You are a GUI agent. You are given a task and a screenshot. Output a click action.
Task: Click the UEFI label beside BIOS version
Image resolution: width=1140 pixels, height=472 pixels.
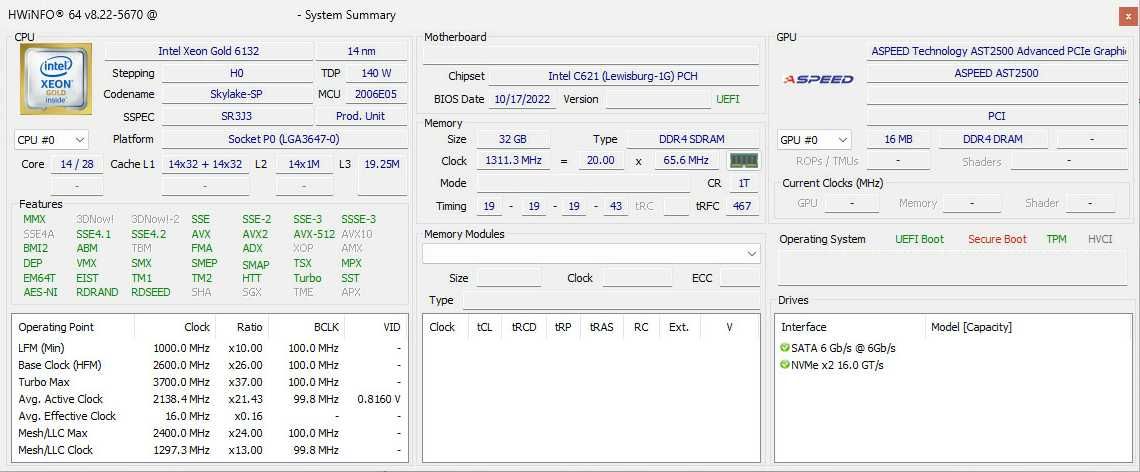(728, 100)
